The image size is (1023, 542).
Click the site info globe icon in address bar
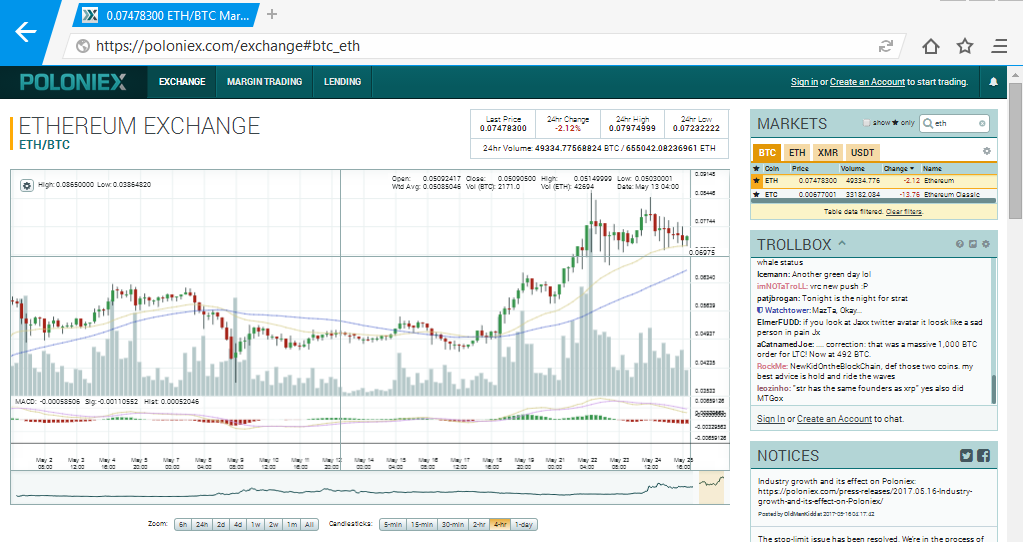82,46
